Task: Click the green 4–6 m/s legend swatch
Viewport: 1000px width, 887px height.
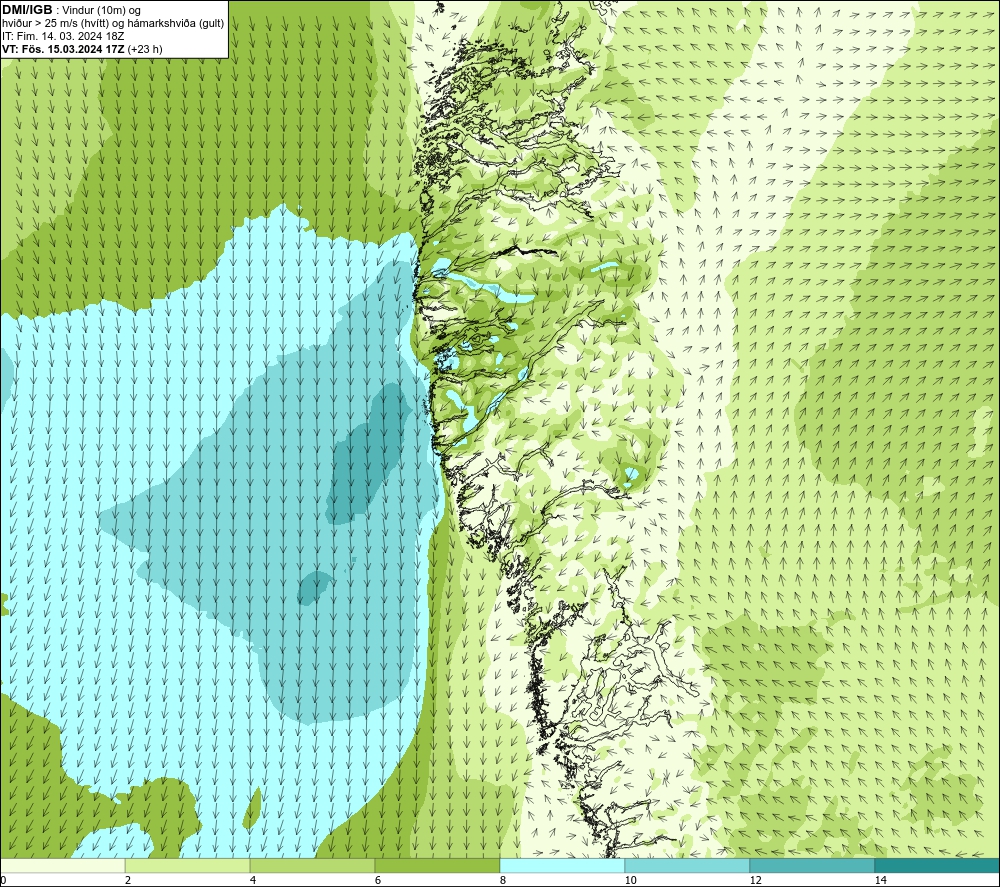Action: (312, 865)
